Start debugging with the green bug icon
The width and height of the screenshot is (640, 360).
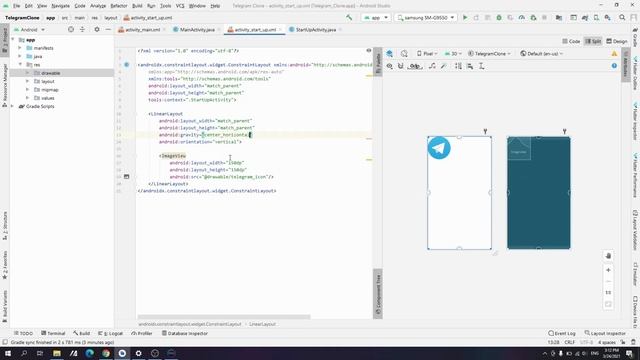tap(499, 18)
